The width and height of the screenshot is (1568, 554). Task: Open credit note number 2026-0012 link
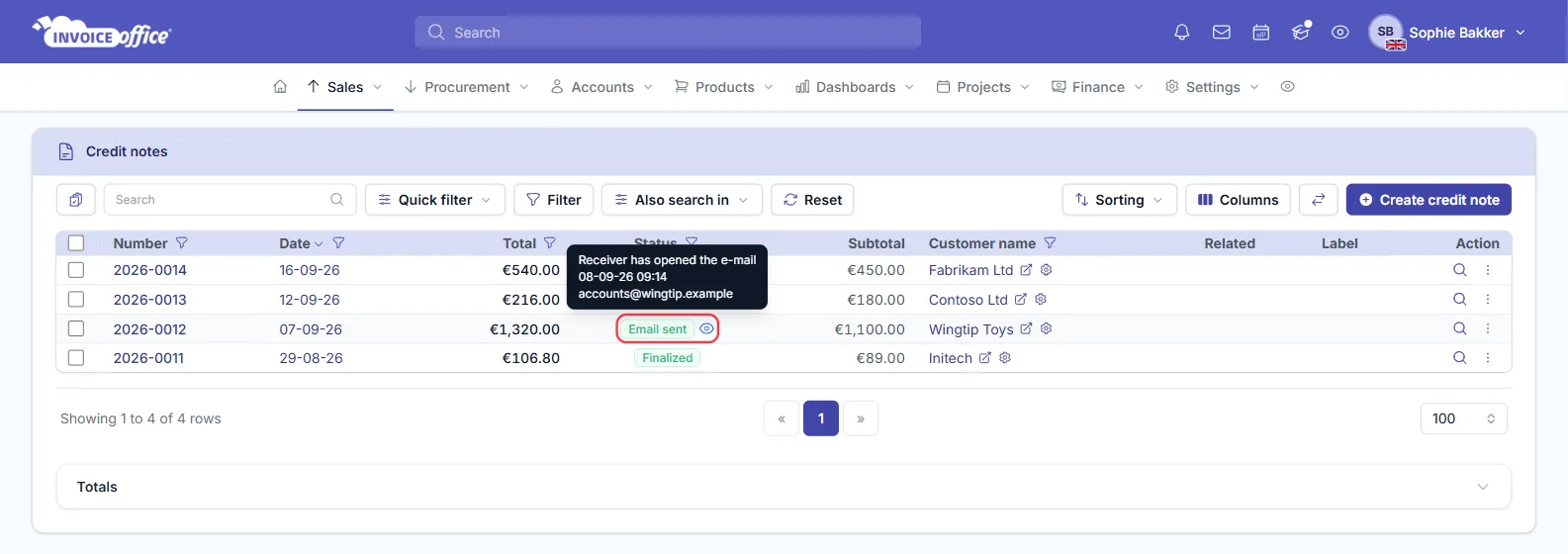149,329
